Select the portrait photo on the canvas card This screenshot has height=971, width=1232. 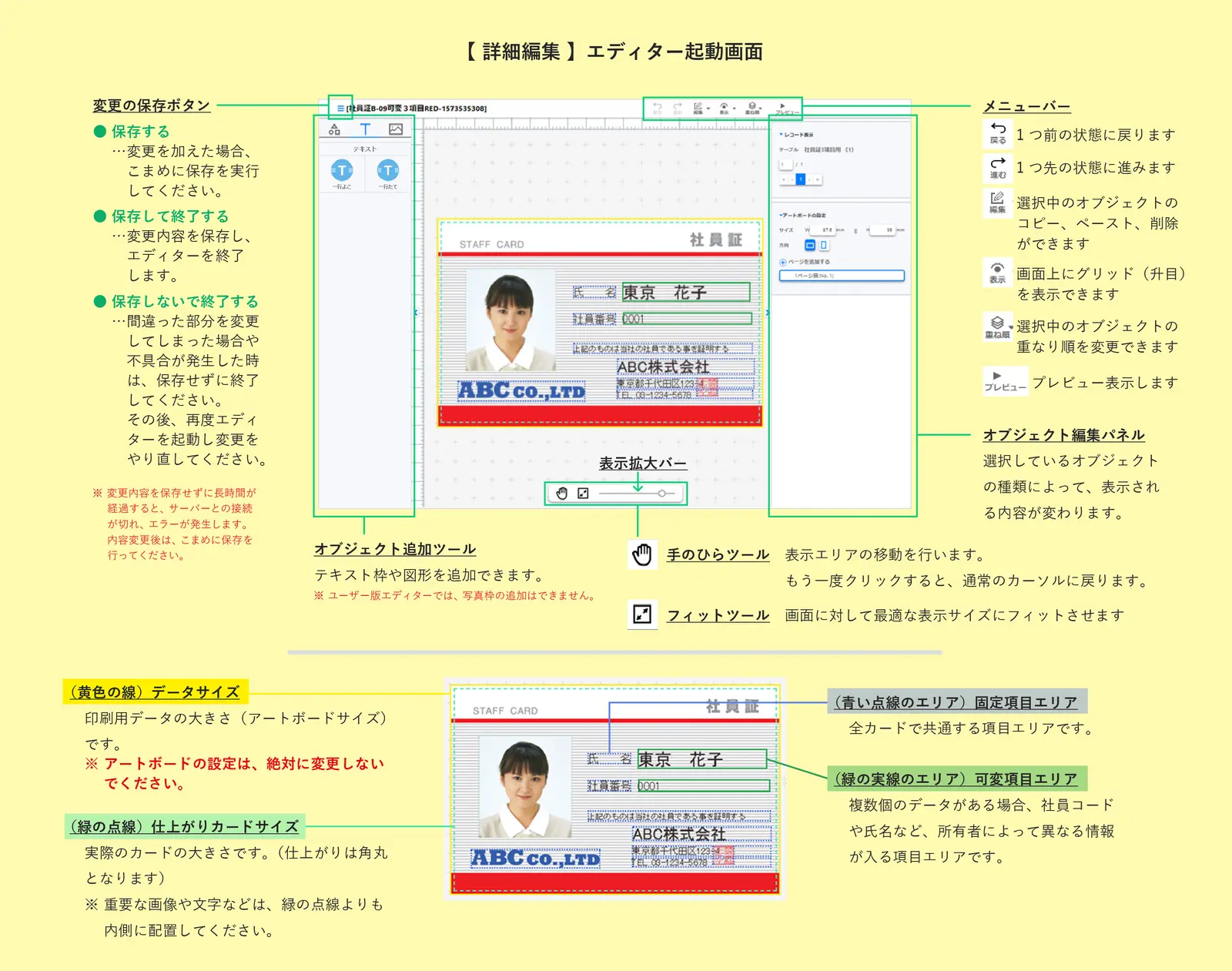coord(510,320)
